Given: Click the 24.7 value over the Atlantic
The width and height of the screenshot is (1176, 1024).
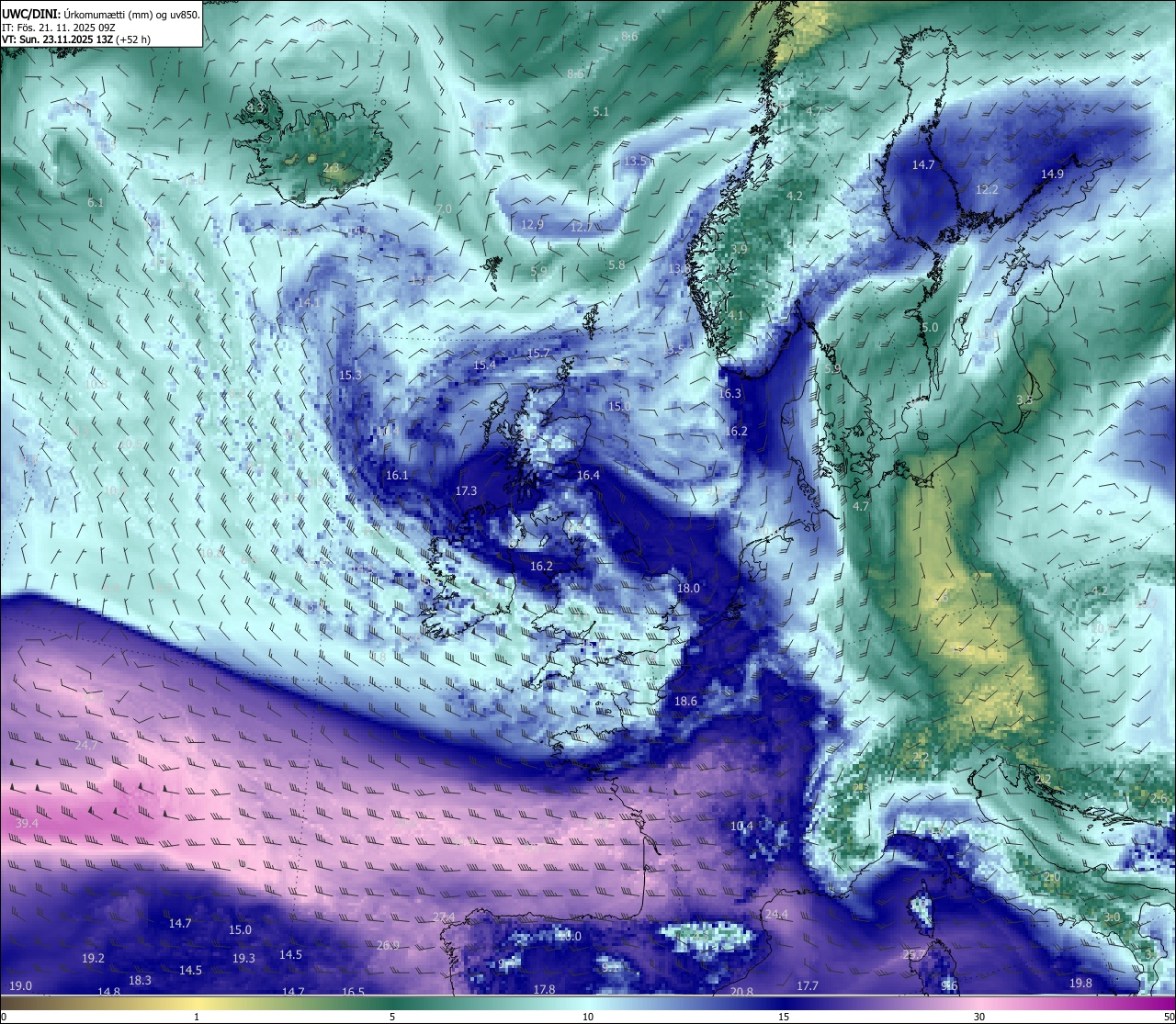Looking at the screenshot, I should click(x=86, y=745).
